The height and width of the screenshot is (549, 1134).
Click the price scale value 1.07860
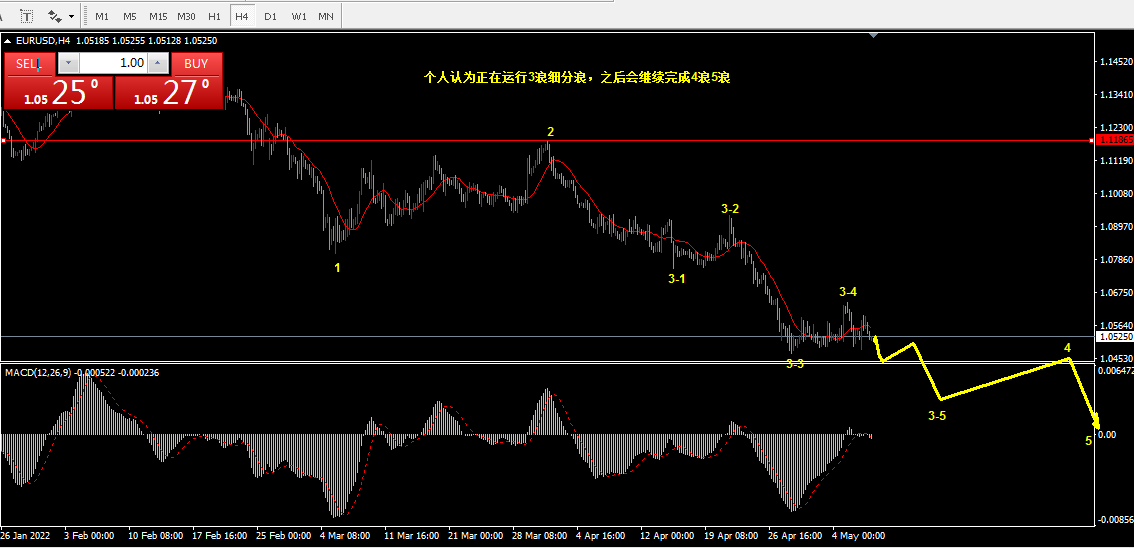coord(1116,260)
